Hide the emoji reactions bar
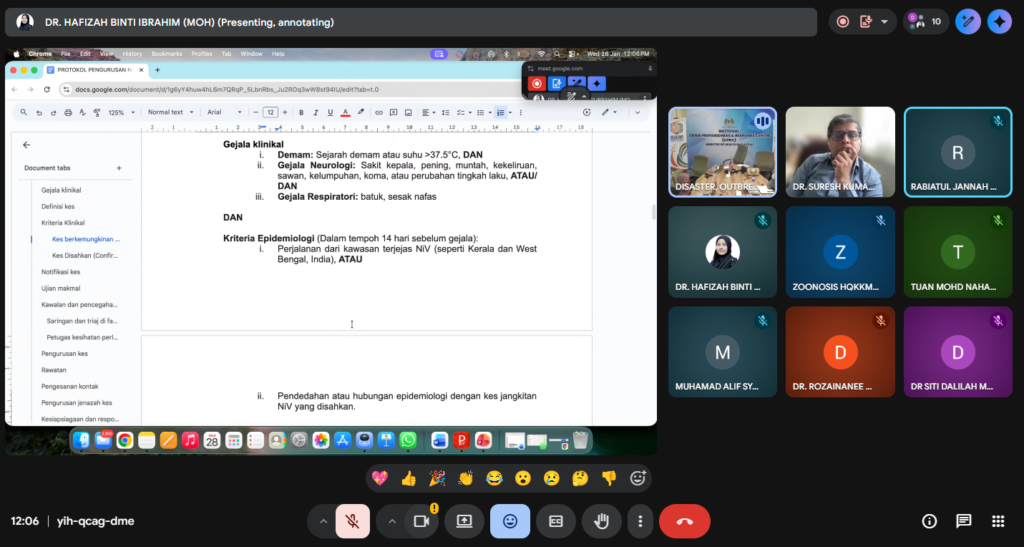1024x547 pixels. coord(510,521)
